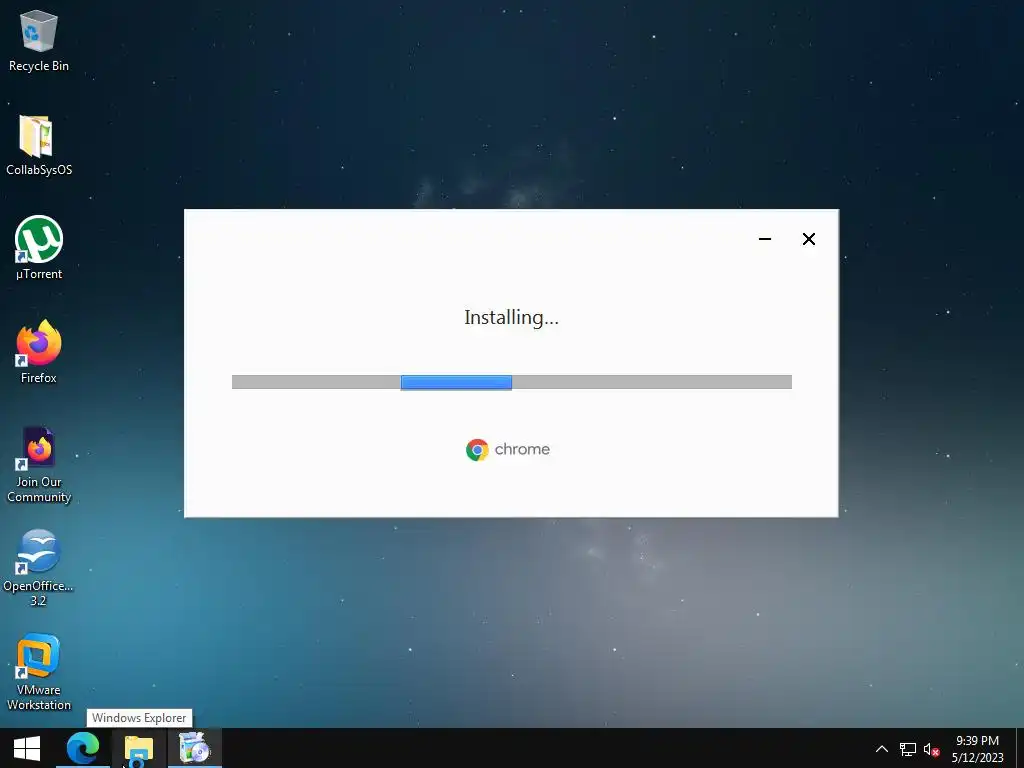Image resolution: width=1024 pixels, height=768 pixels.
Task: Open the Windows Start menu
Action: [27, 748]
